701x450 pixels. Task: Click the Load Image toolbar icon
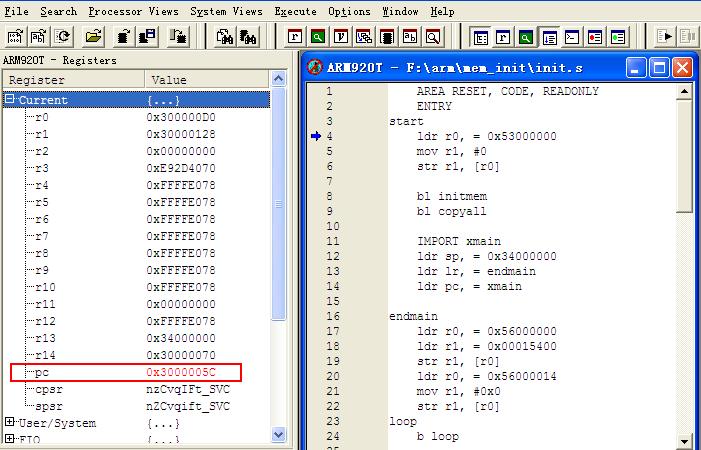point(15,37)
